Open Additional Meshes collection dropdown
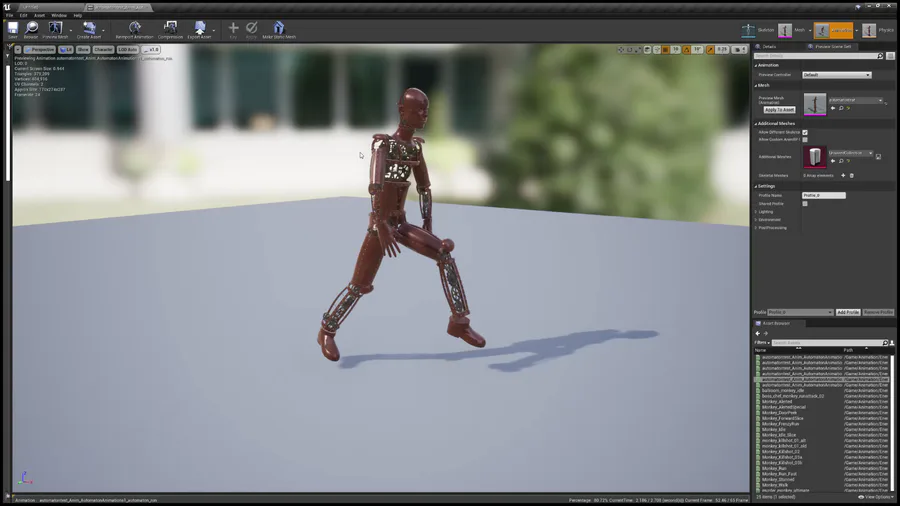Screen dimensions: 900x506 coord(851,153)
